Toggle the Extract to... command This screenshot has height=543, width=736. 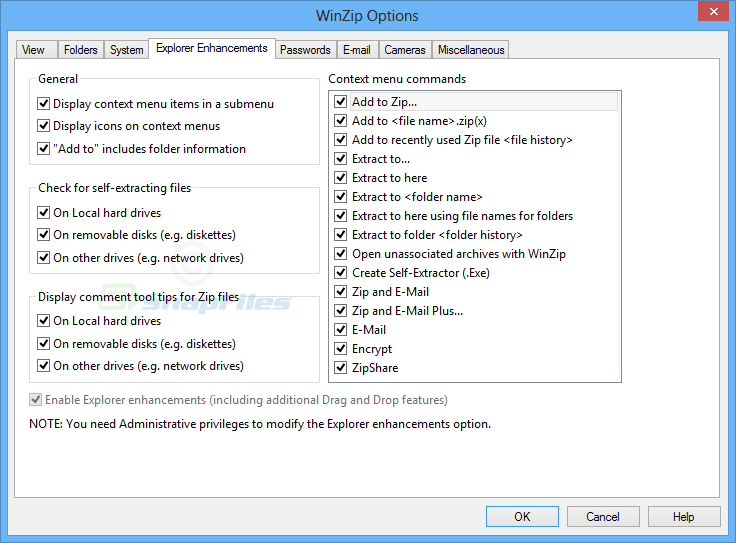(x=341, y=159)
